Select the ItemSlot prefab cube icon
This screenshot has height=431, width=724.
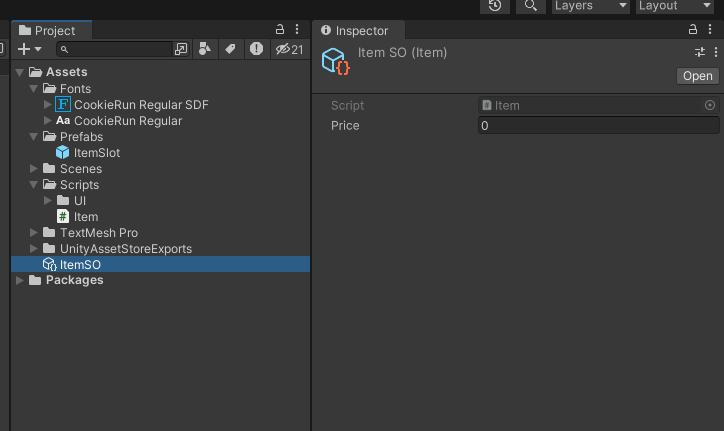(x=62, y=152)
